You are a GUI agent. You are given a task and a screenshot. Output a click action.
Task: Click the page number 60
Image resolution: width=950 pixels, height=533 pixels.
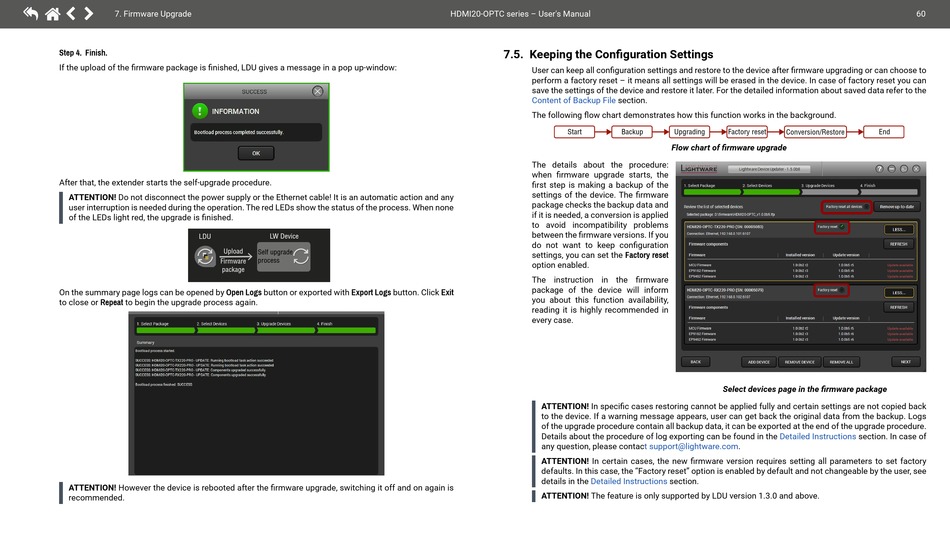[x=920, y=14]
